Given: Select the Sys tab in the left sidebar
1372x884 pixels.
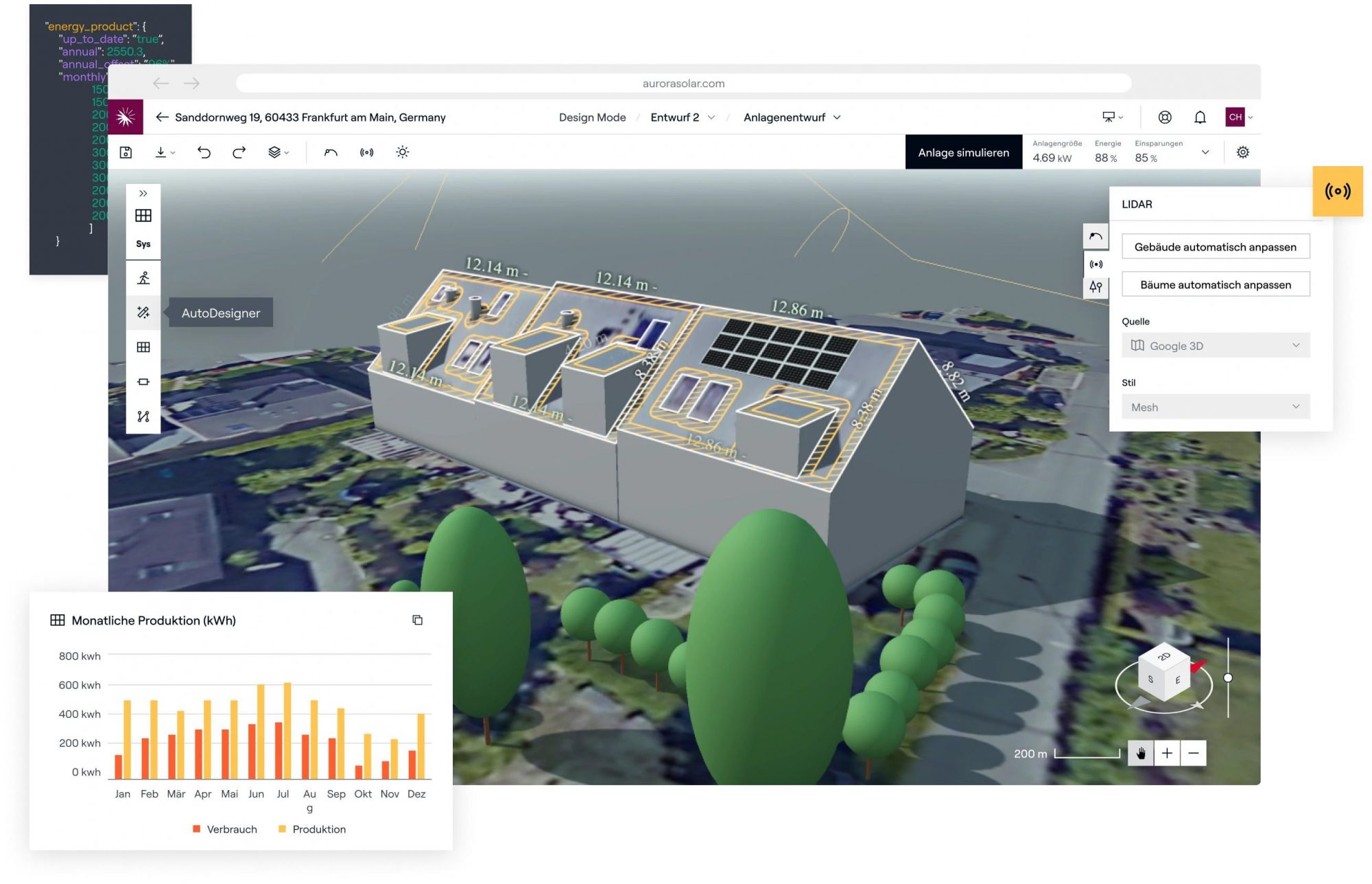Looking at the screenshot, I should click(143, 243).
